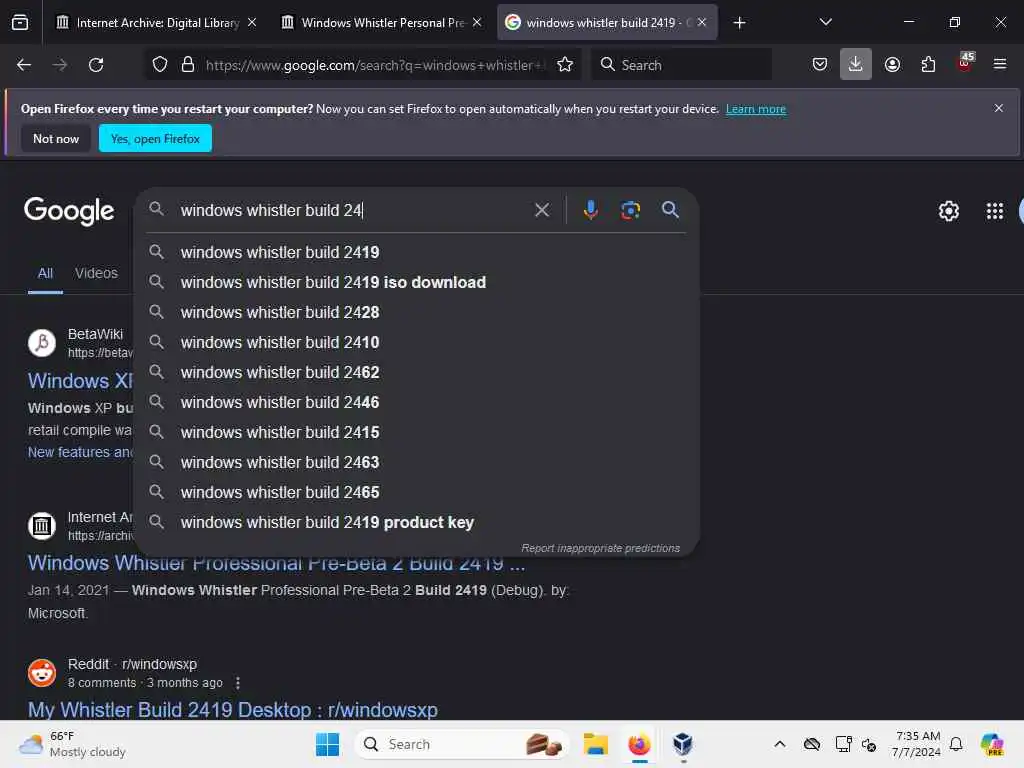Viewport: 1024px width, 768px height.
Task: Select the Videos results tab
Action: click(x=96, y=273)
